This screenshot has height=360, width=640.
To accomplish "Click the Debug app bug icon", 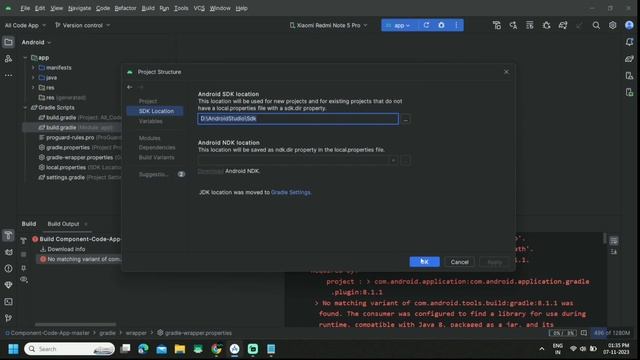I will [441, 25].
